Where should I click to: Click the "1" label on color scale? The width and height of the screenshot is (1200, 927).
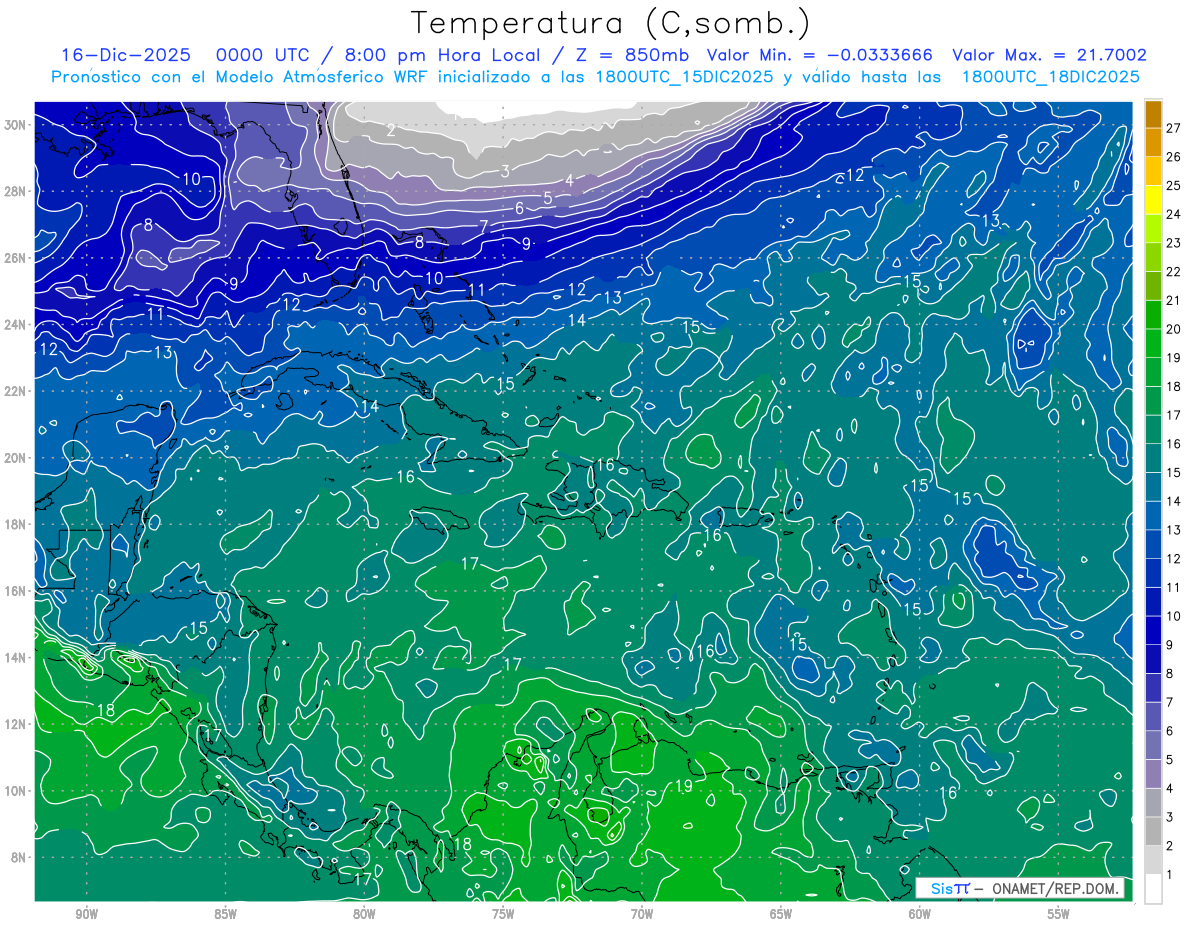(1170, 874)
